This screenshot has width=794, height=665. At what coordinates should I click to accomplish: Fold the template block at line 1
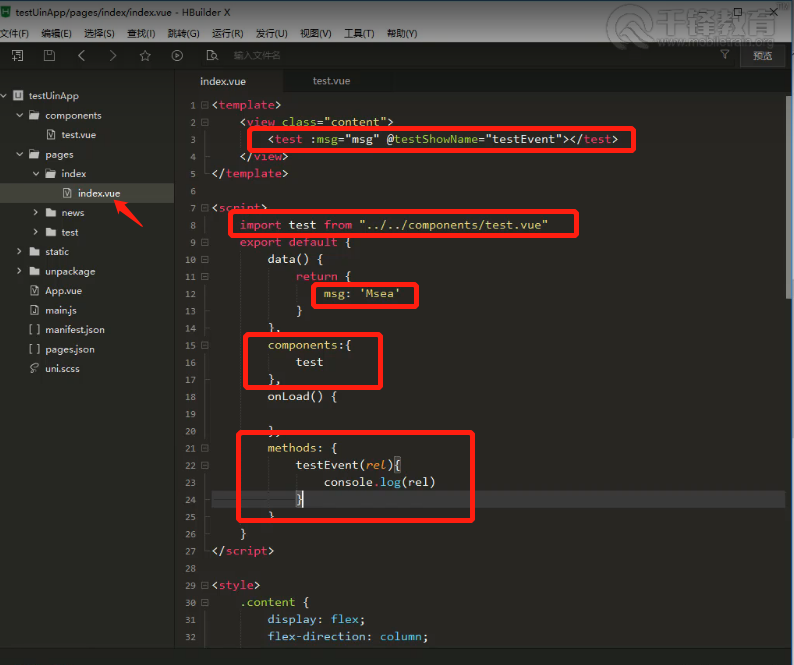coord(205,105)
